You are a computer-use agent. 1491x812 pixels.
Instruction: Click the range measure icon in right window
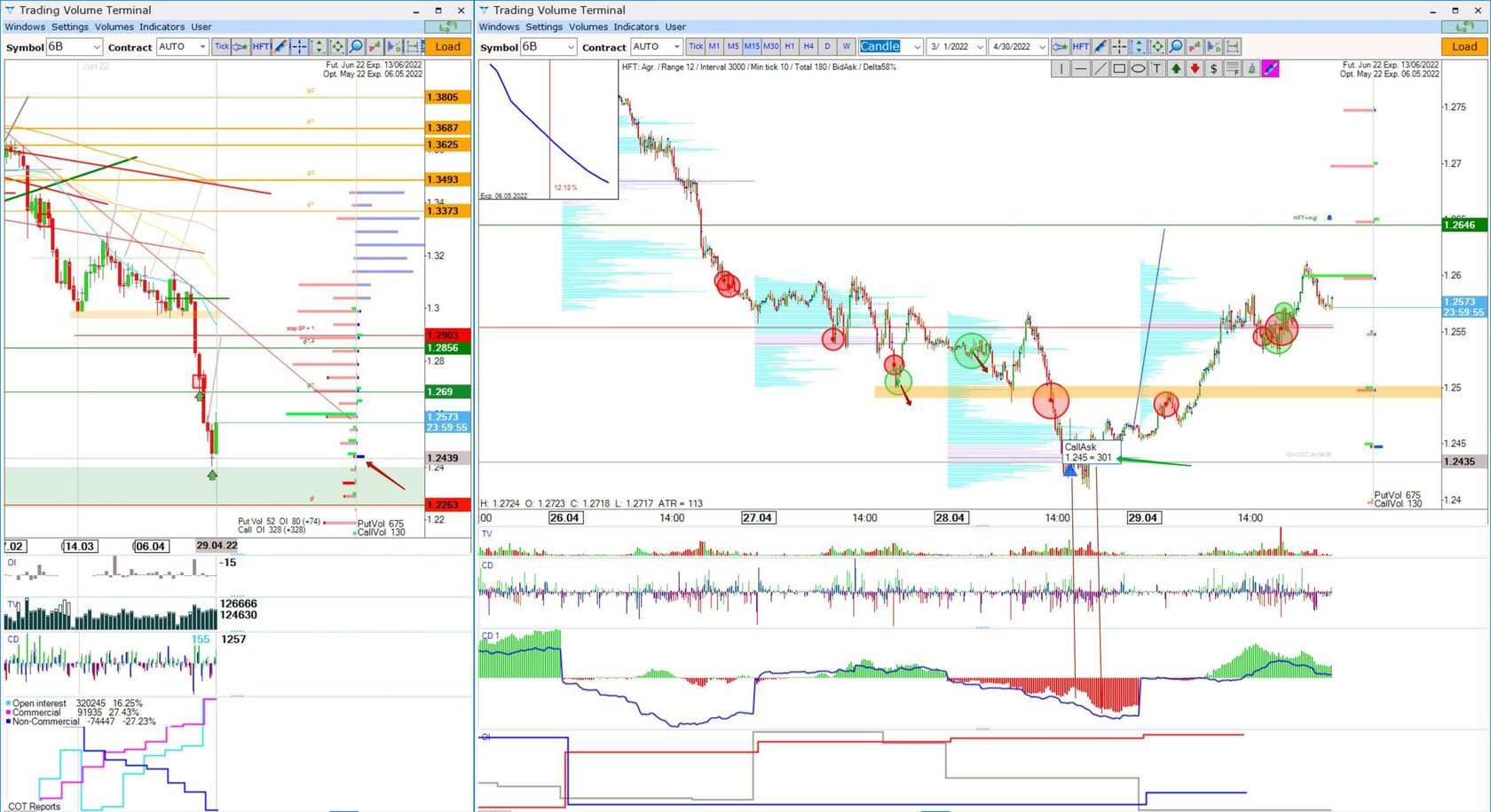pyautogui.click(x=1233, y=46)
